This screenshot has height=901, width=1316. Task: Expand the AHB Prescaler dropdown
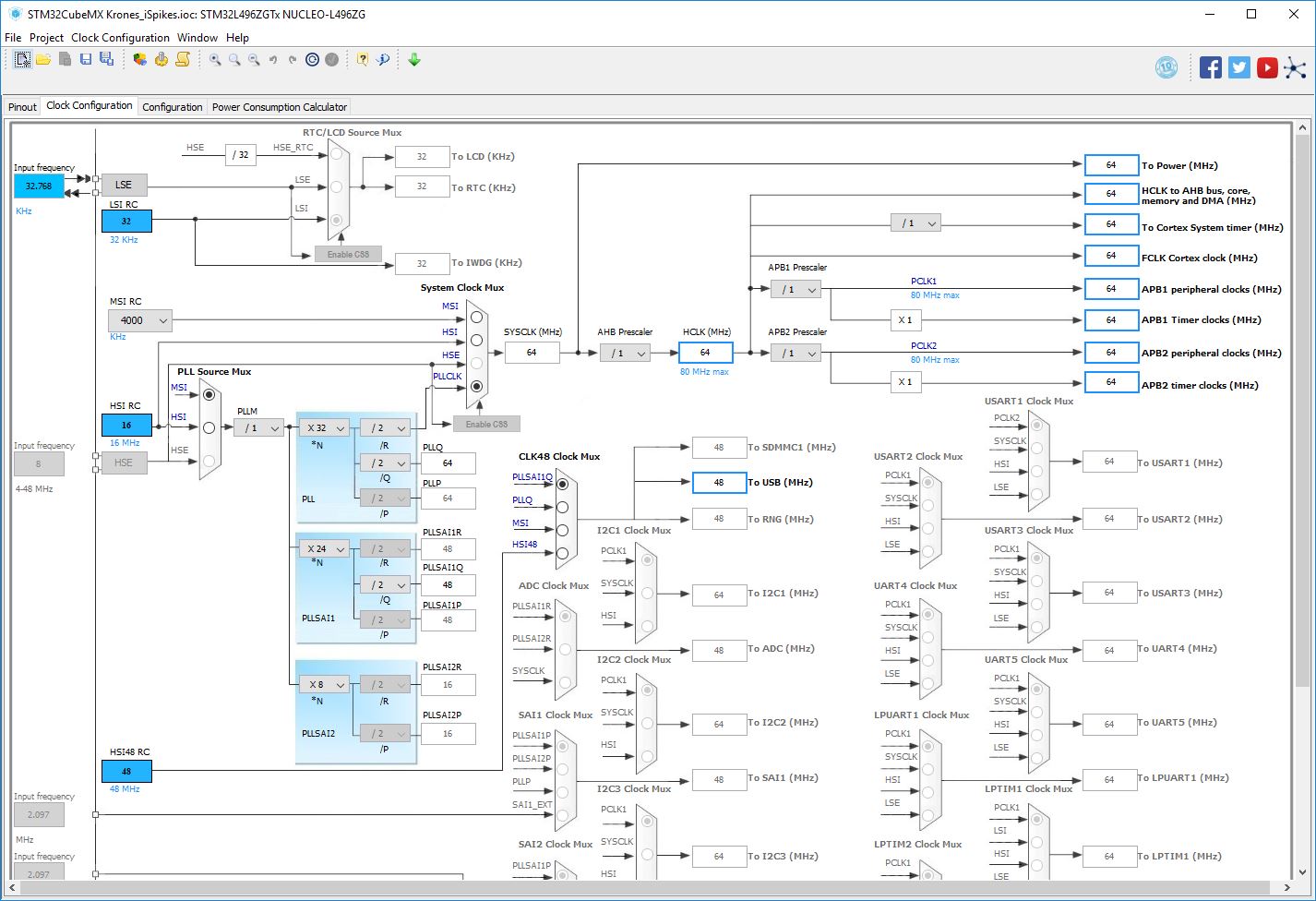(x=625, y=353)
